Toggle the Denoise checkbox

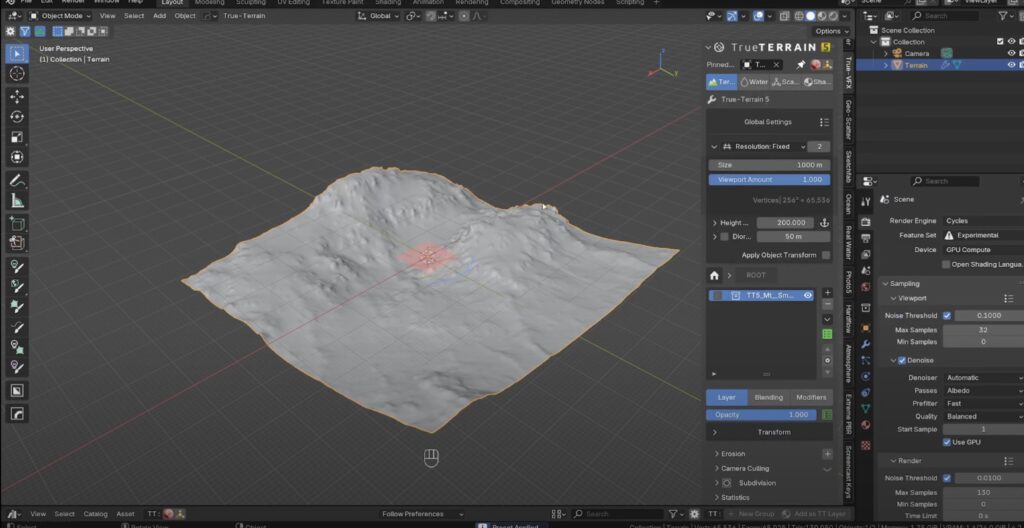(x=902, y=360)
